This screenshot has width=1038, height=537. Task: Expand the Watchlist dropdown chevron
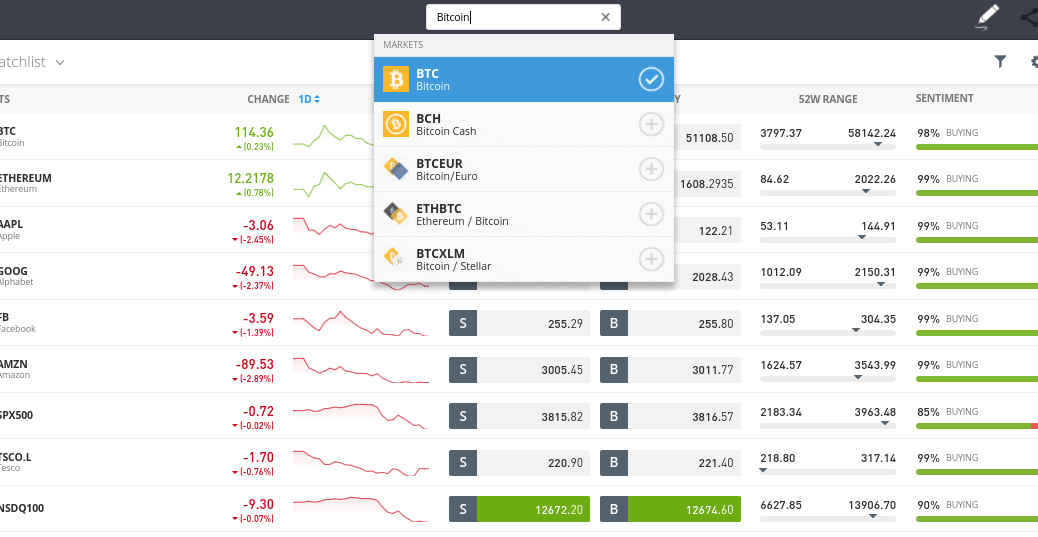[60, 62]
